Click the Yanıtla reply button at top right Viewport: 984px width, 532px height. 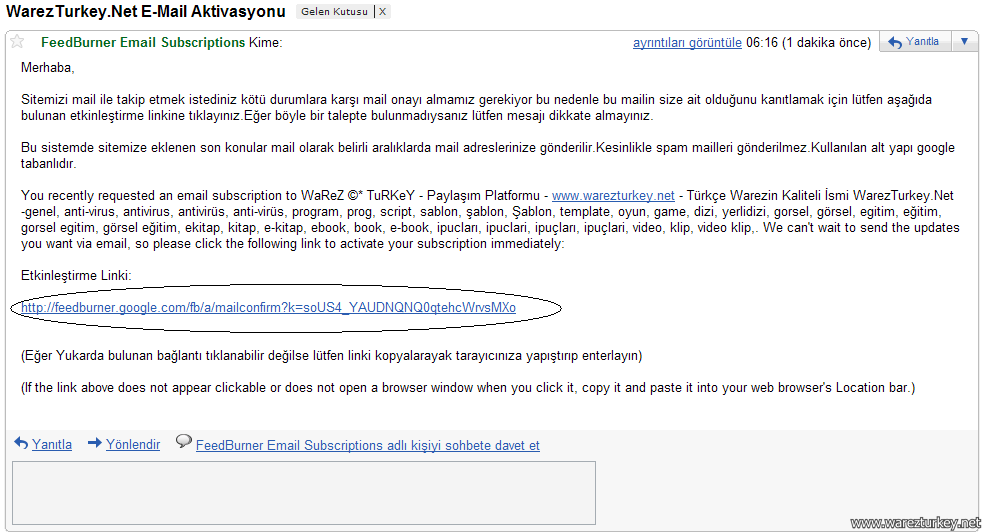coord(916,42)
